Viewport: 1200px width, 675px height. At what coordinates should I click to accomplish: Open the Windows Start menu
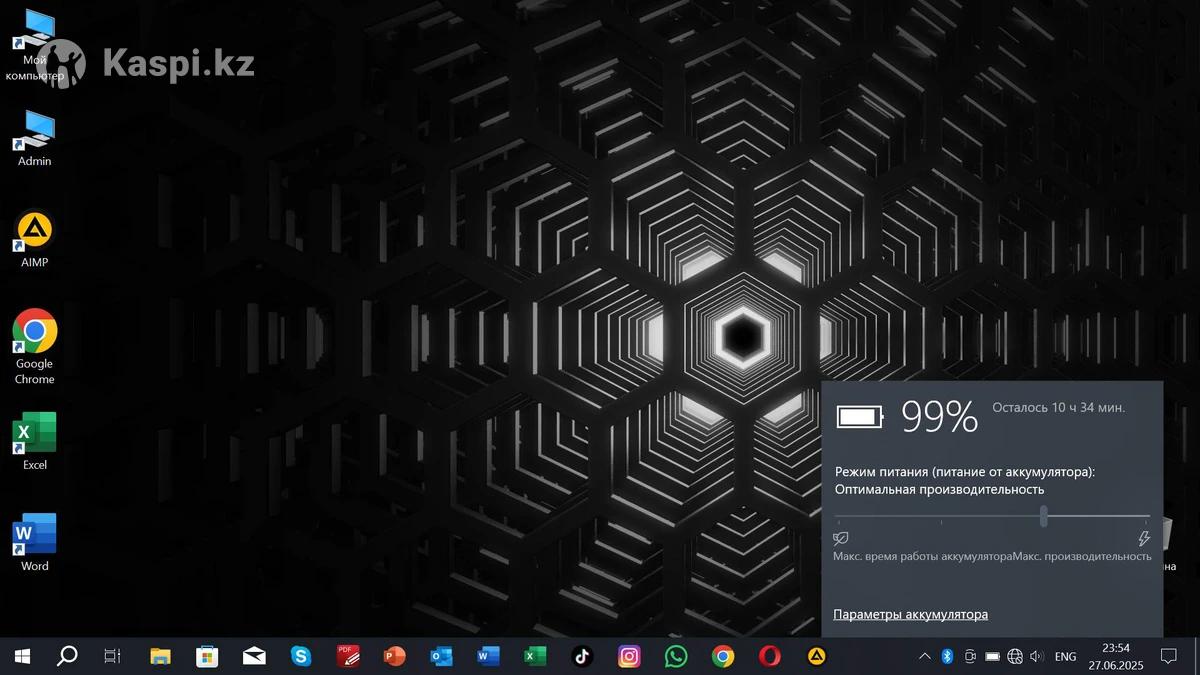(x=22, y=656)
